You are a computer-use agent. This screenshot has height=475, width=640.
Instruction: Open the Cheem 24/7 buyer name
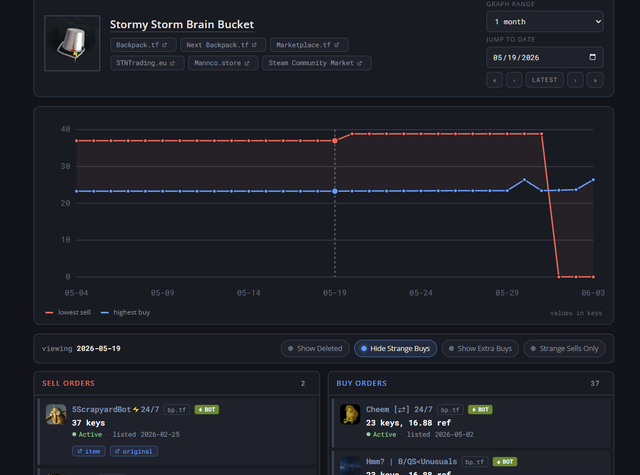[399, 409]
